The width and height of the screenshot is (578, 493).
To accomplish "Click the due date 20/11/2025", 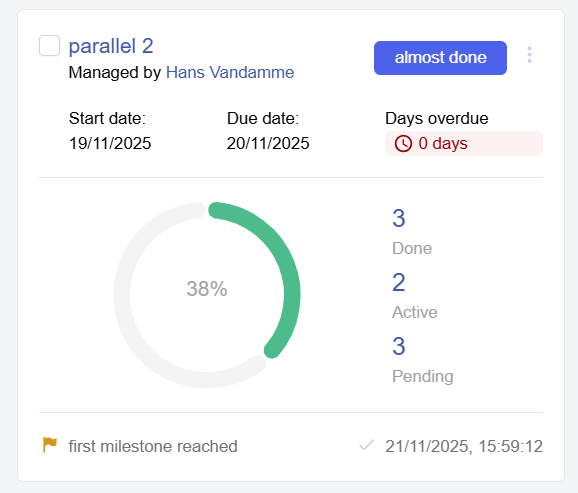I will 268,143.
